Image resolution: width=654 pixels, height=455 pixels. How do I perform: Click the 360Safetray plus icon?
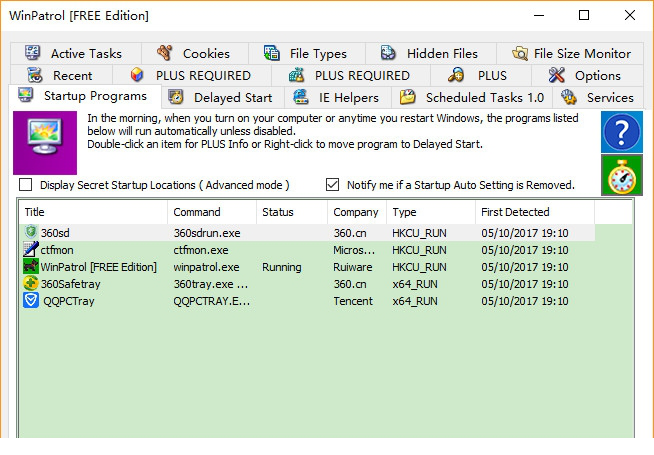pos(31,283)
